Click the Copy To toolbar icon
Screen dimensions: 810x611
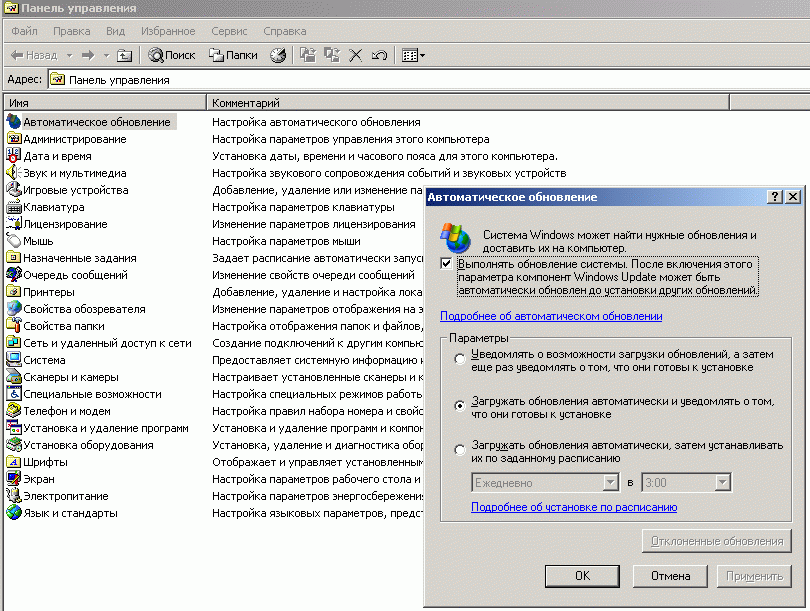[x=332, y=55]
